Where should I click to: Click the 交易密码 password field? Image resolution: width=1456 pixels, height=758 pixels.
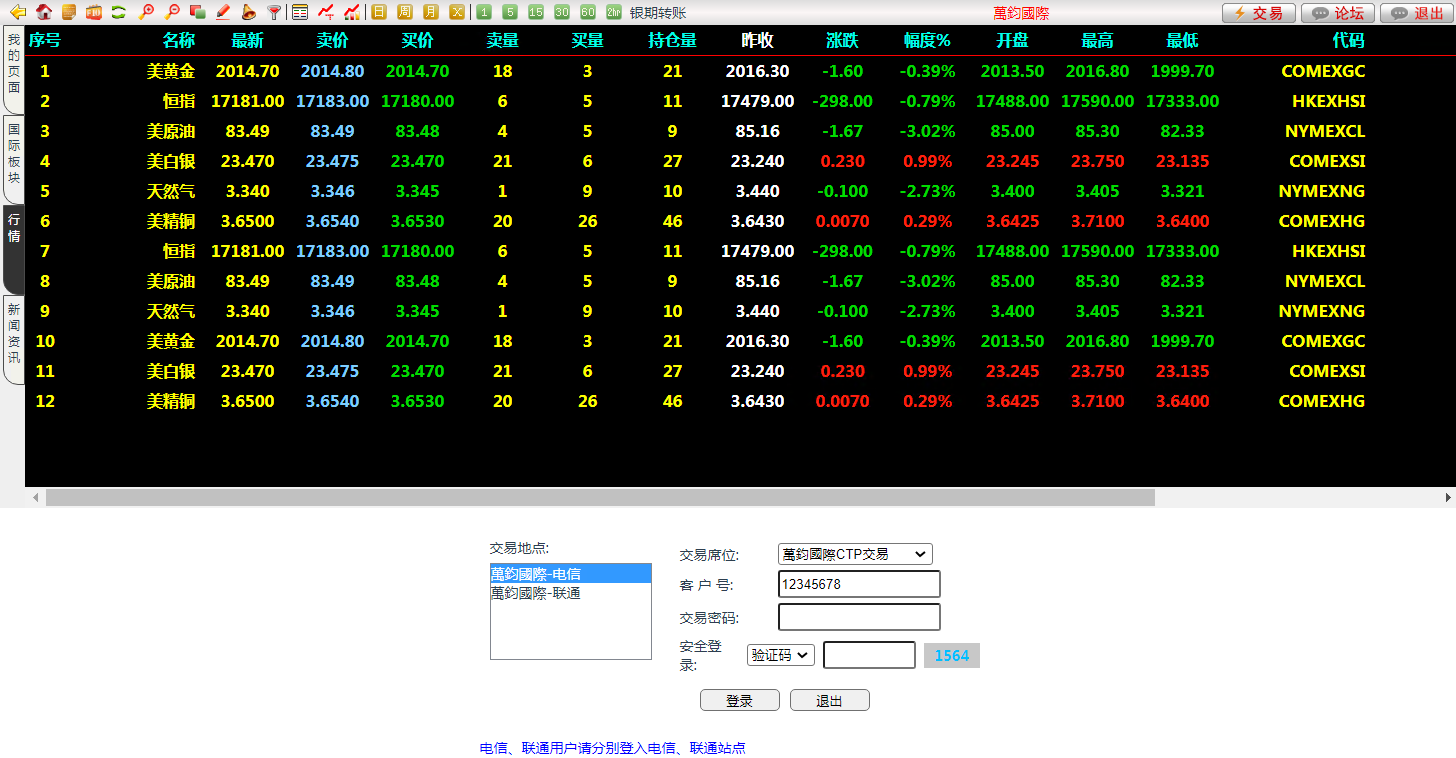click(858, 617)
